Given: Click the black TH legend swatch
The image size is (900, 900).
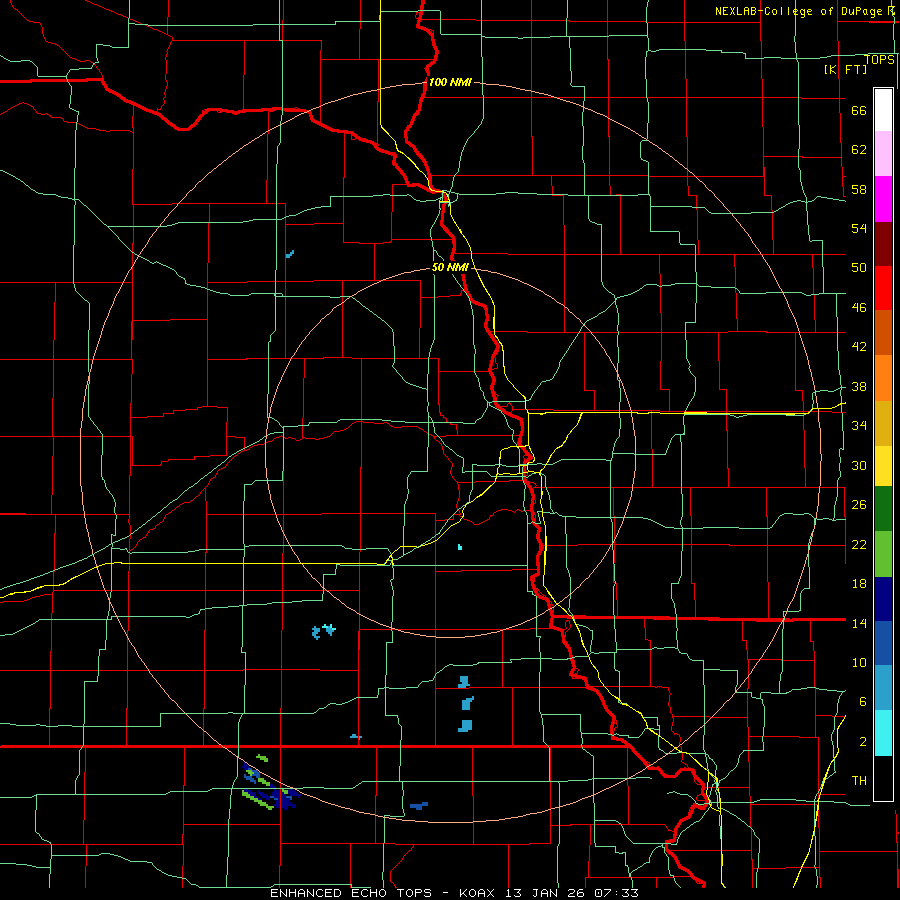Looking at the screenshot, I should [883, 778].
